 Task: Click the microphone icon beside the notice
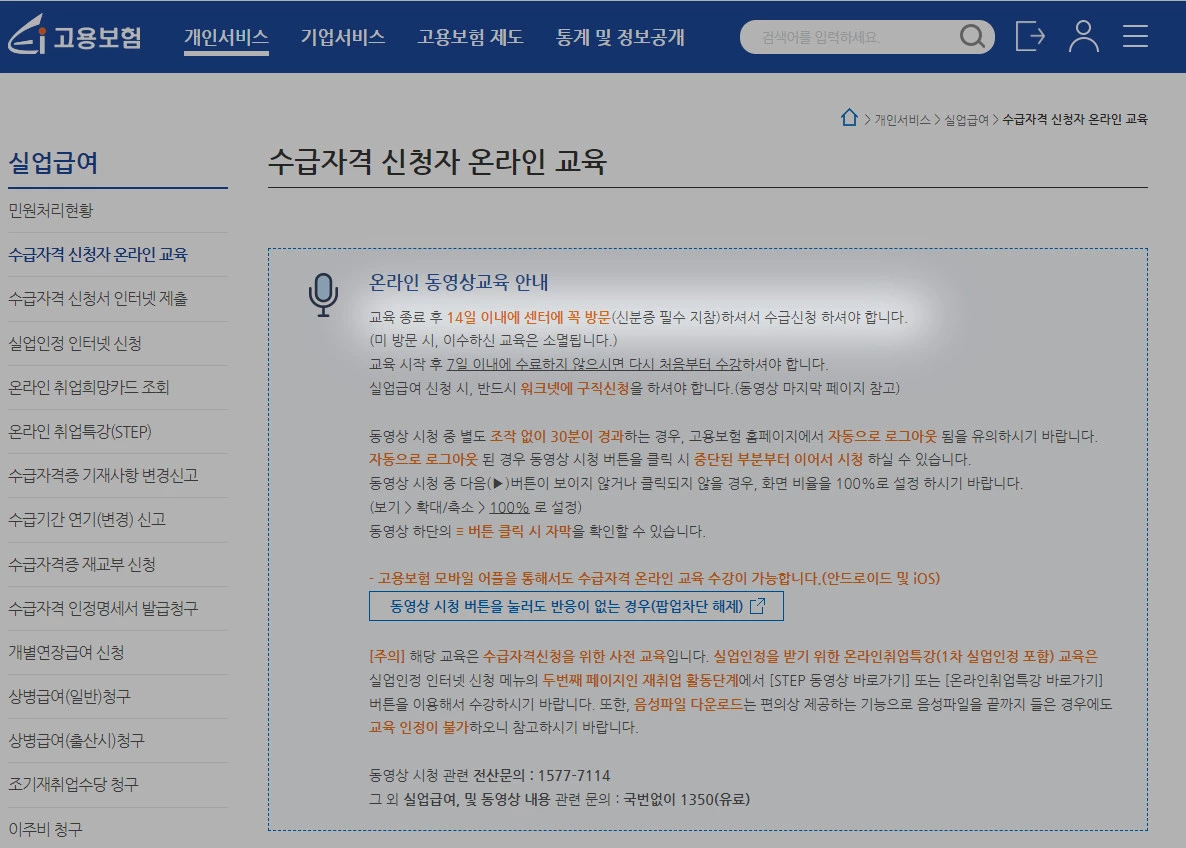pyautogui.click(x=323, y=295)
